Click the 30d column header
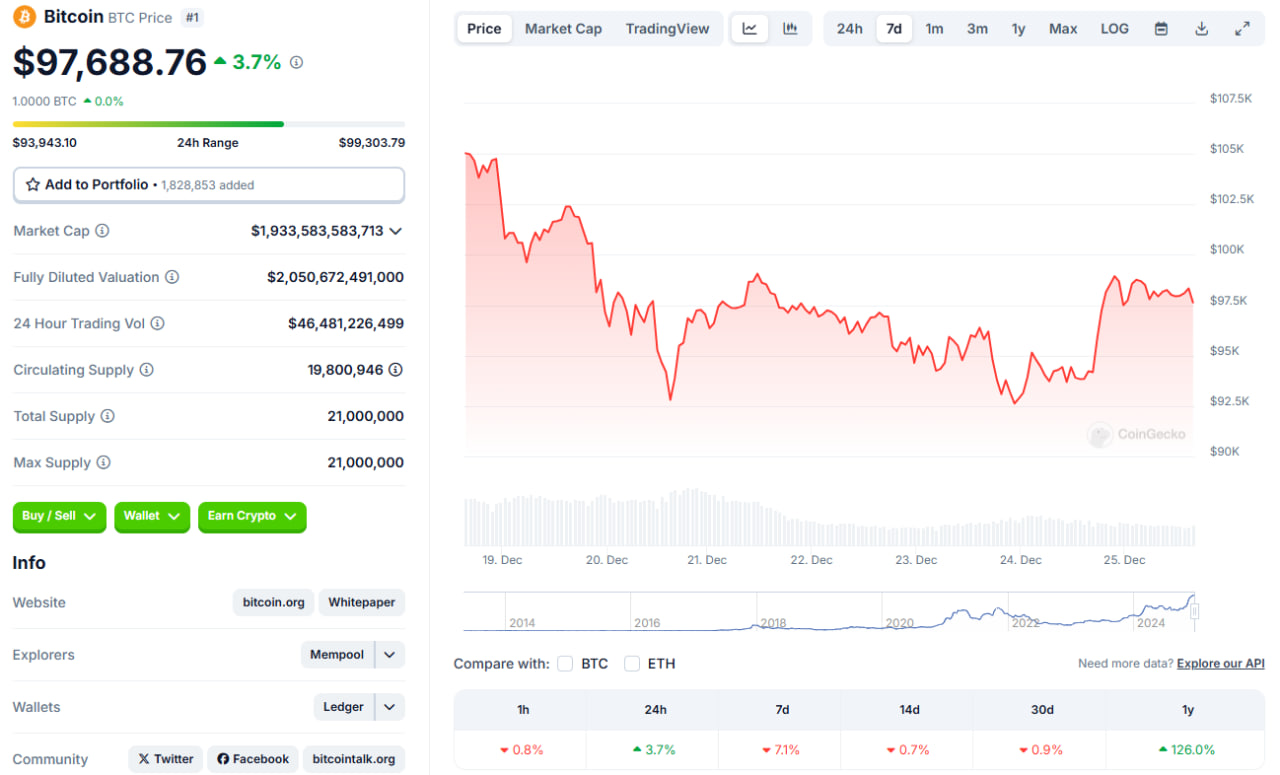The image size is (1280, 775). 1042,710
